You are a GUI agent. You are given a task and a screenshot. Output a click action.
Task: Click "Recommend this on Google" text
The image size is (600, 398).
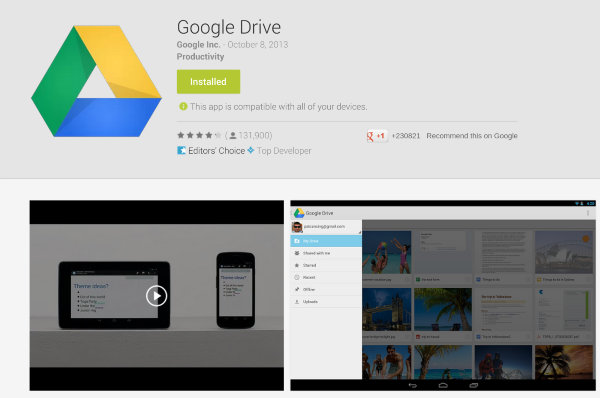pyautogui.click(x=472, y=136)
